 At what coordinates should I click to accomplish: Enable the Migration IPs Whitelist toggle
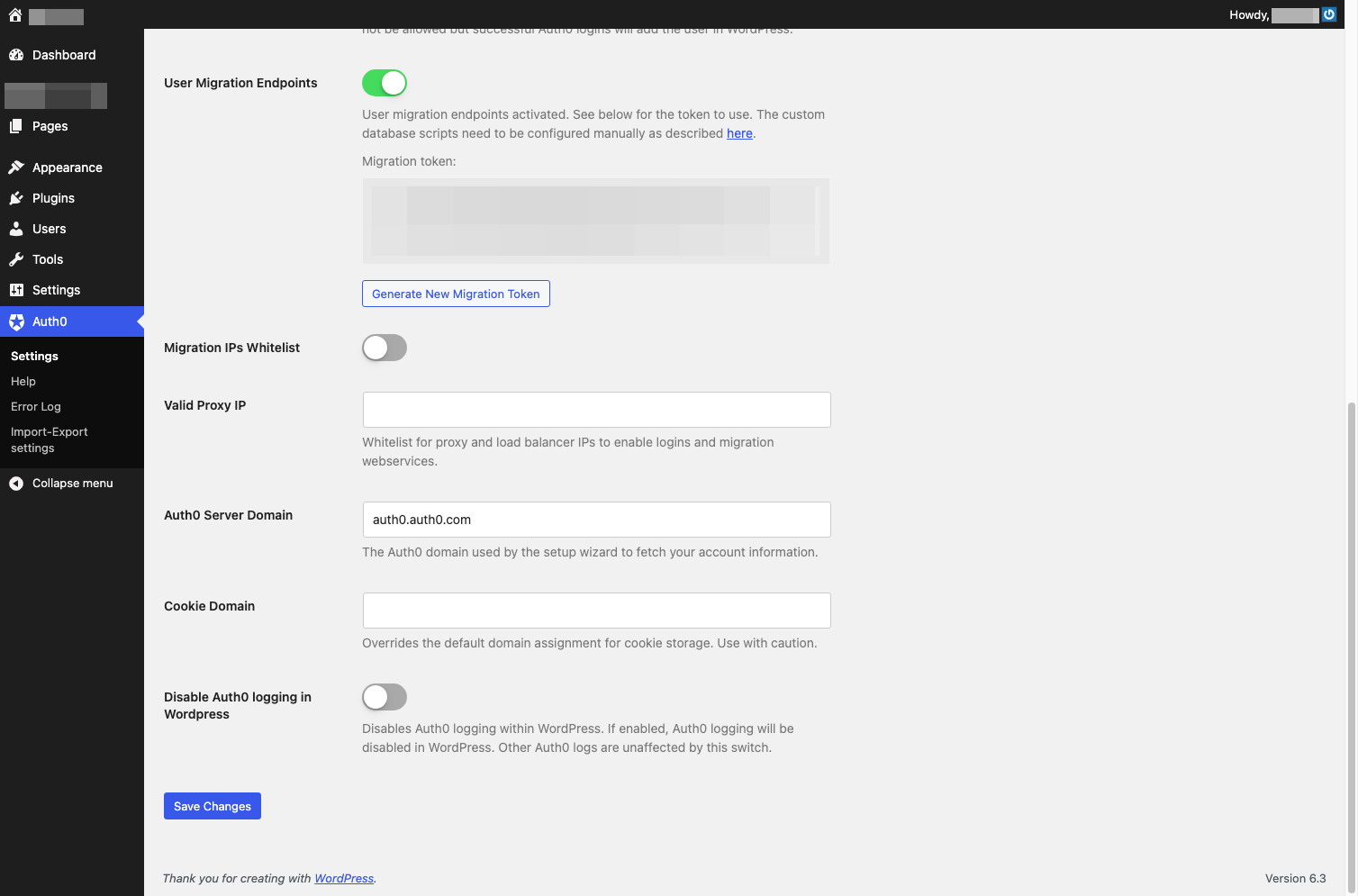pyautogui.click(x=385, y=348)
